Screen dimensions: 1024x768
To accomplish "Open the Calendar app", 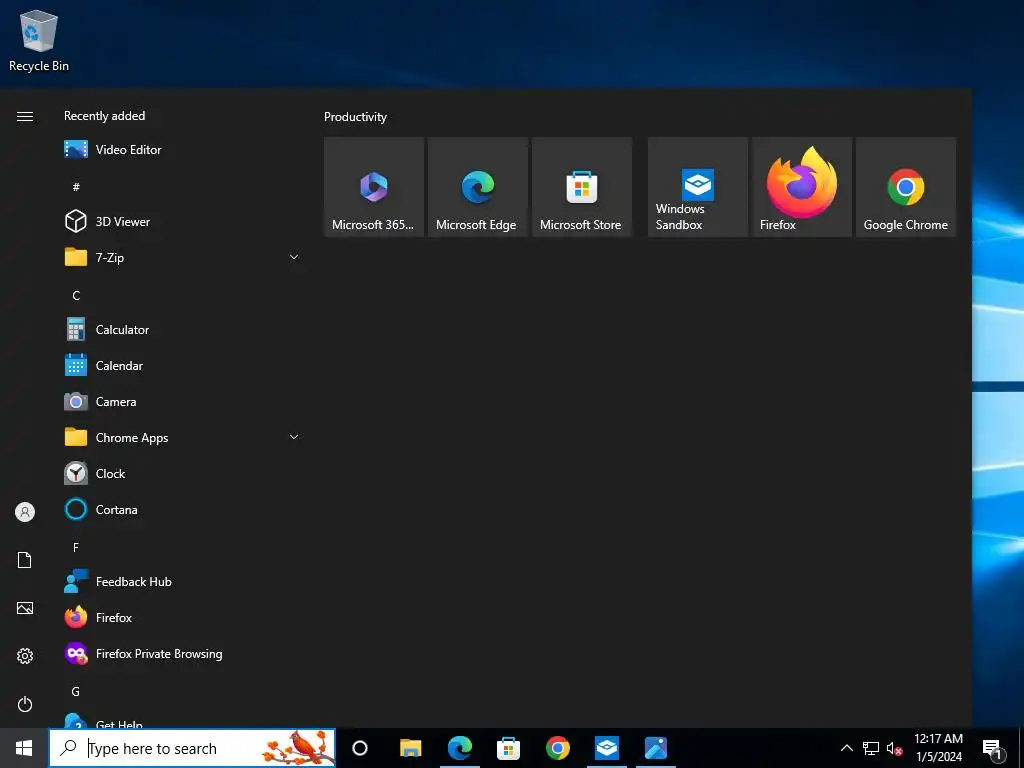I will click(x=181, y=366).
